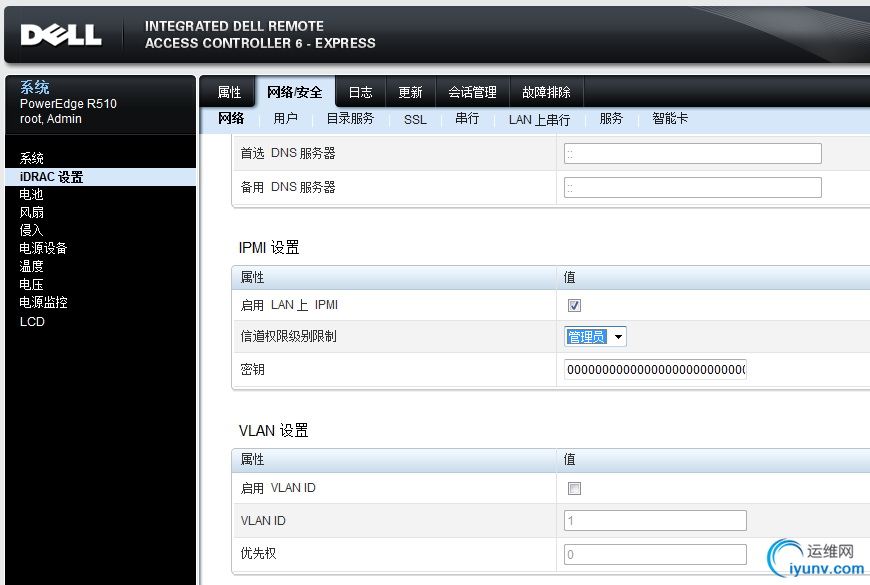The height and width of the screenshot is (585, 870).
Task: Click the Dell logo in the header
Action: (x=61, y=36)
